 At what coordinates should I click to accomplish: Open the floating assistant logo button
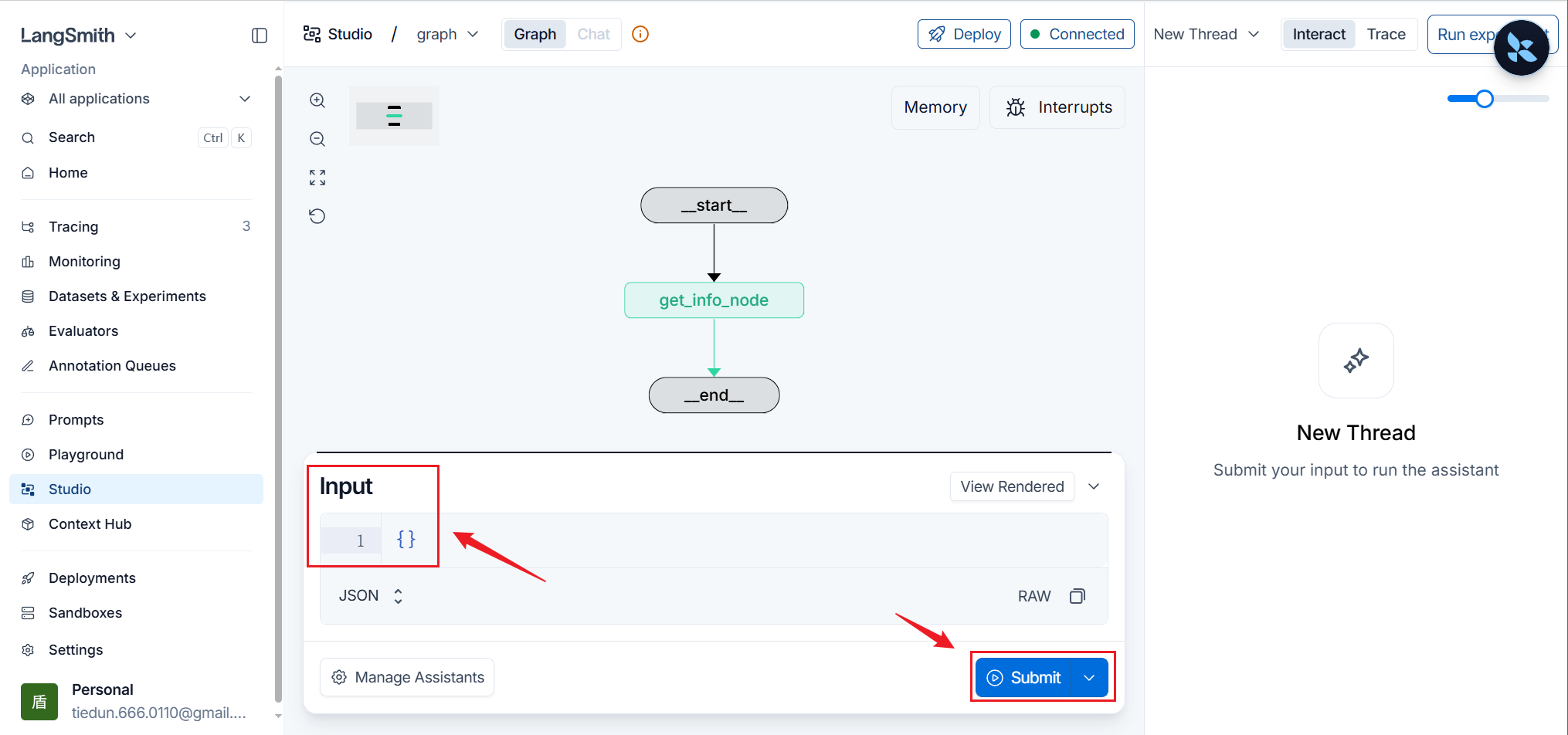coord(1521,48)
